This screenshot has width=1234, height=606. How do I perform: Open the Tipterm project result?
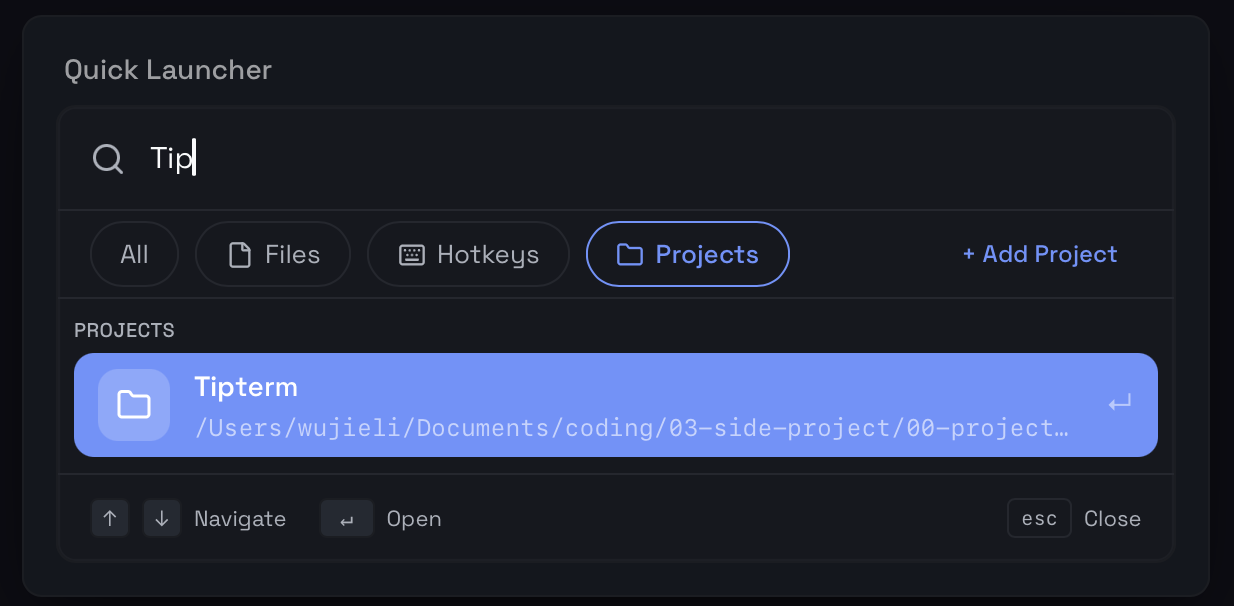(616, 404)
